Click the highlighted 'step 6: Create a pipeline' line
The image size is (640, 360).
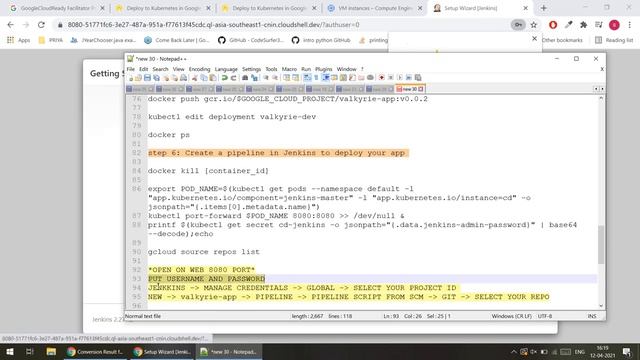point(278,153)
